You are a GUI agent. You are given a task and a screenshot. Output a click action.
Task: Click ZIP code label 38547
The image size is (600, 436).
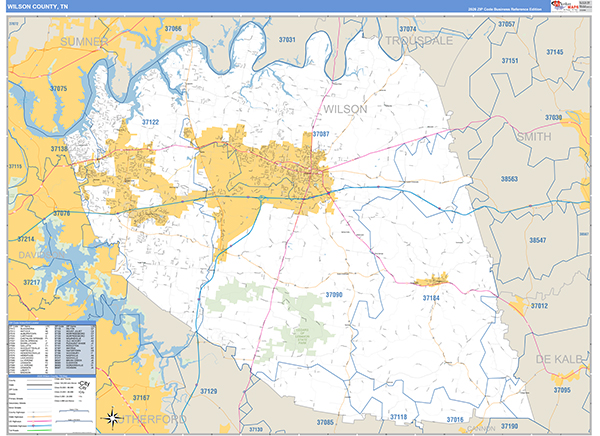coord(538,240)
